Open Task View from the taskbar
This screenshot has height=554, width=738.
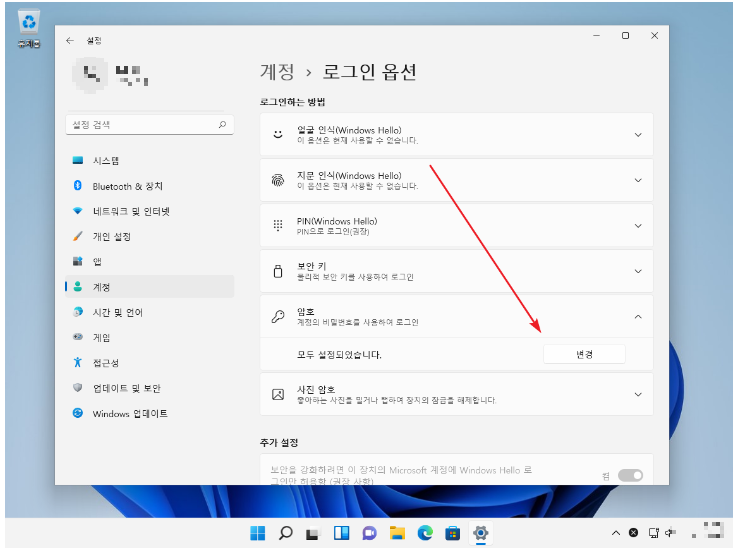coord(313,533)
